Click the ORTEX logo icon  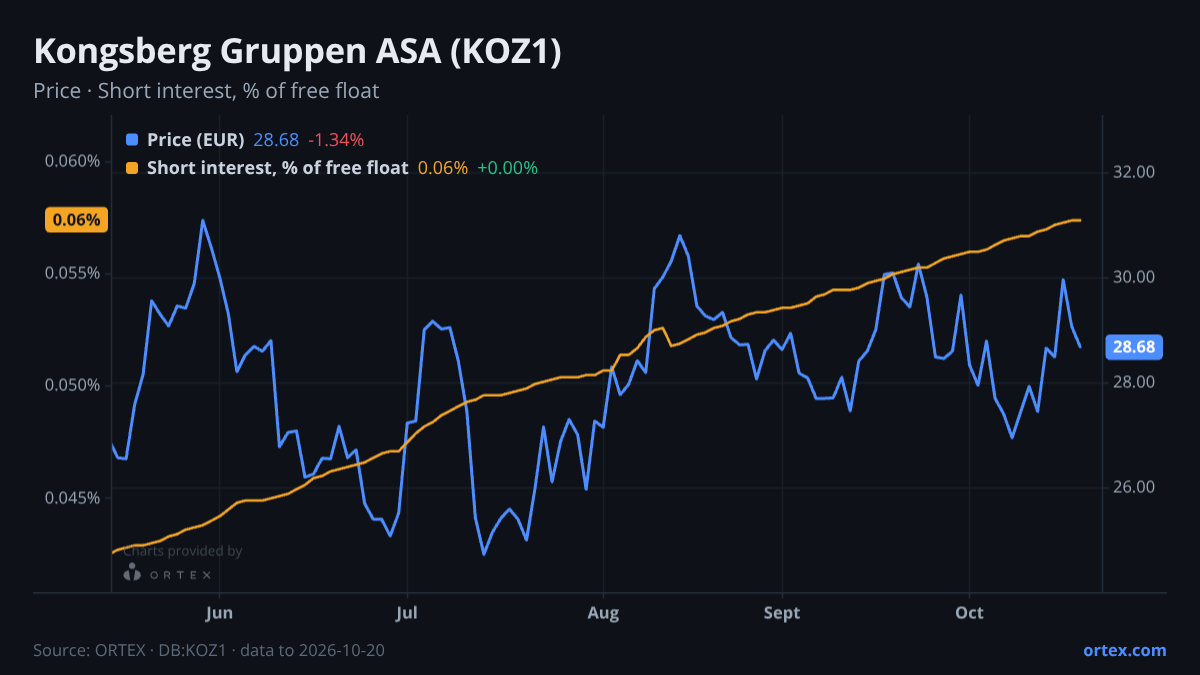click(131, 573)
